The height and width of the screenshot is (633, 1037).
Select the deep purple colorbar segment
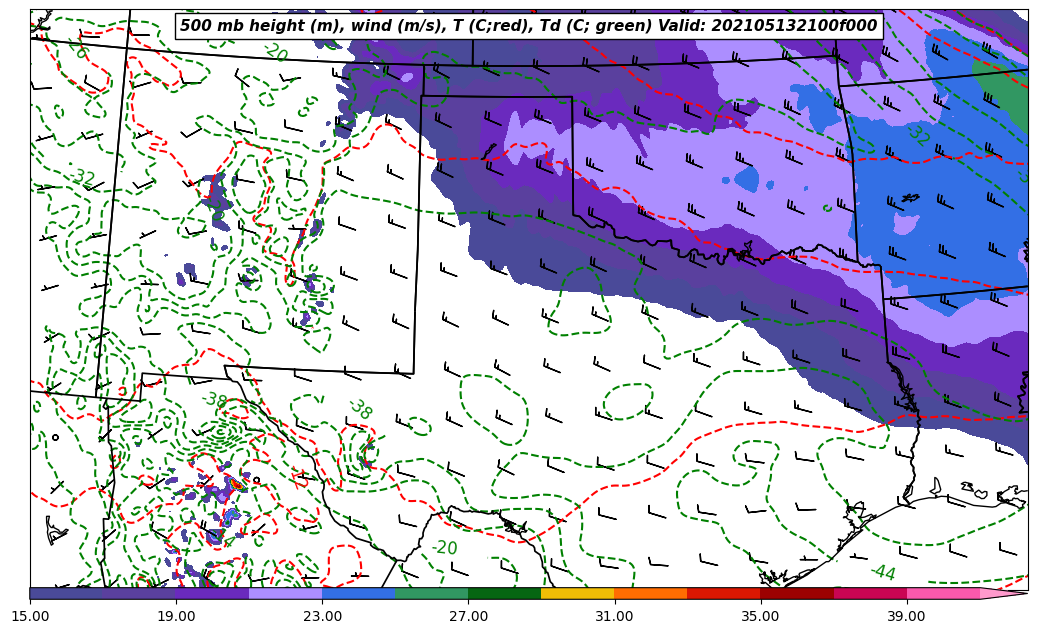(x=212, y=593)
